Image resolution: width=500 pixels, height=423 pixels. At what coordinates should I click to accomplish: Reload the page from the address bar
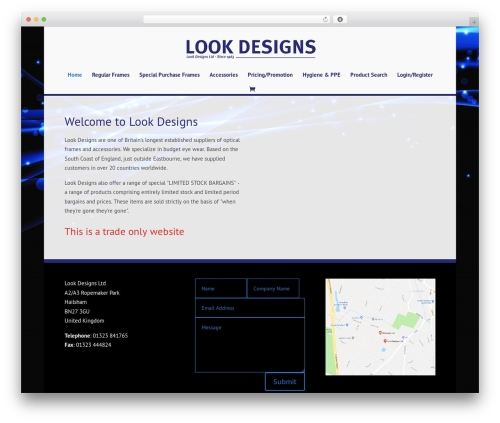325,19
